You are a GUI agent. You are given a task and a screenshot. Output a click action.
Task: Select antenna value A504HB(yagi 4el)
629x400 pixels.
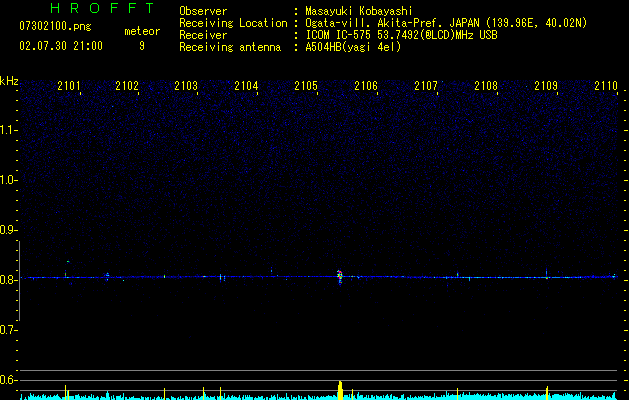353,47
